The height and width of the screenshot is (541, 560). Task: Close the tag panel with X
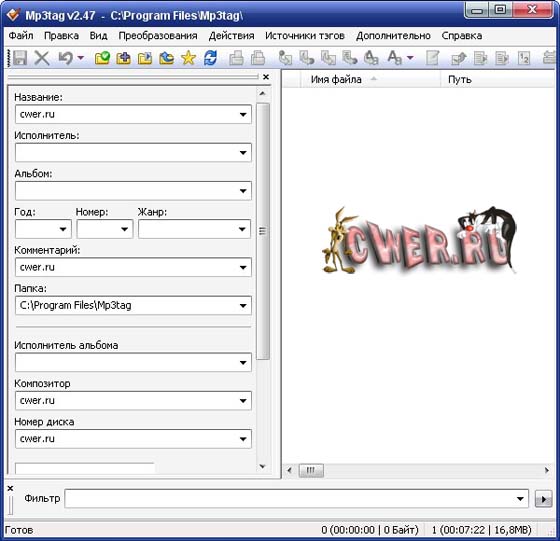click(x=266, y=77)
